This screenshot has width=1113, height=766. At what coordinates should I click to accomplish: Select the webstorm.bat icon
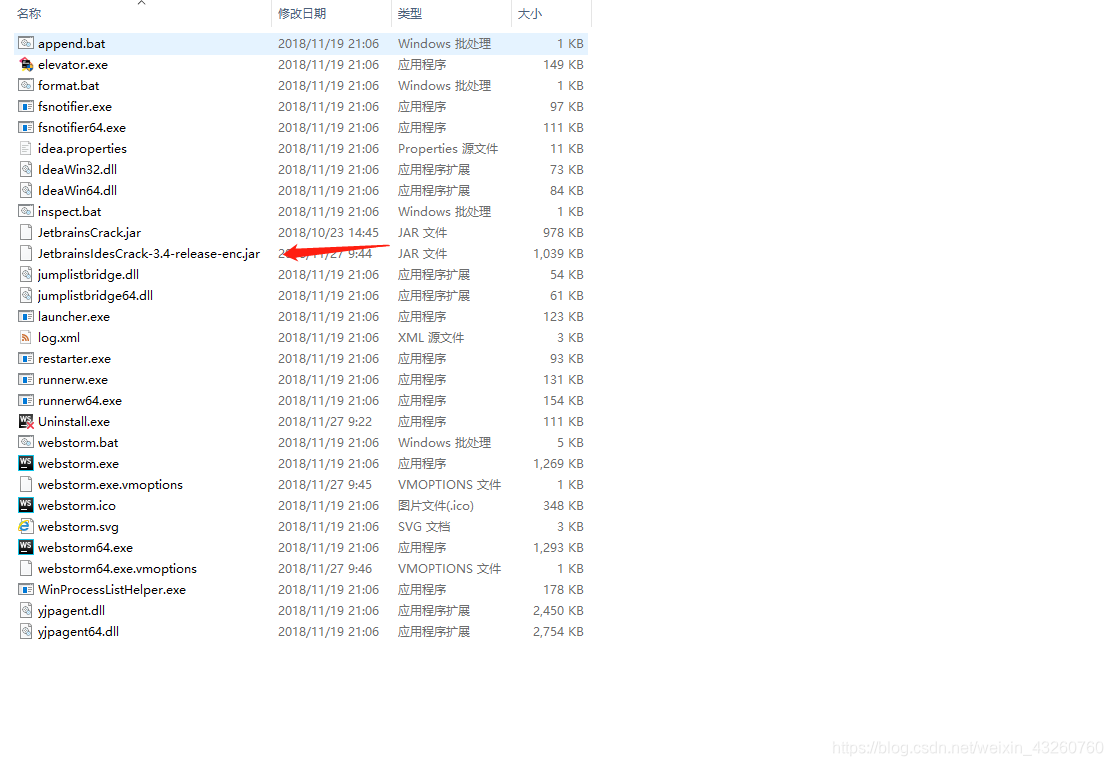point(26,443)
